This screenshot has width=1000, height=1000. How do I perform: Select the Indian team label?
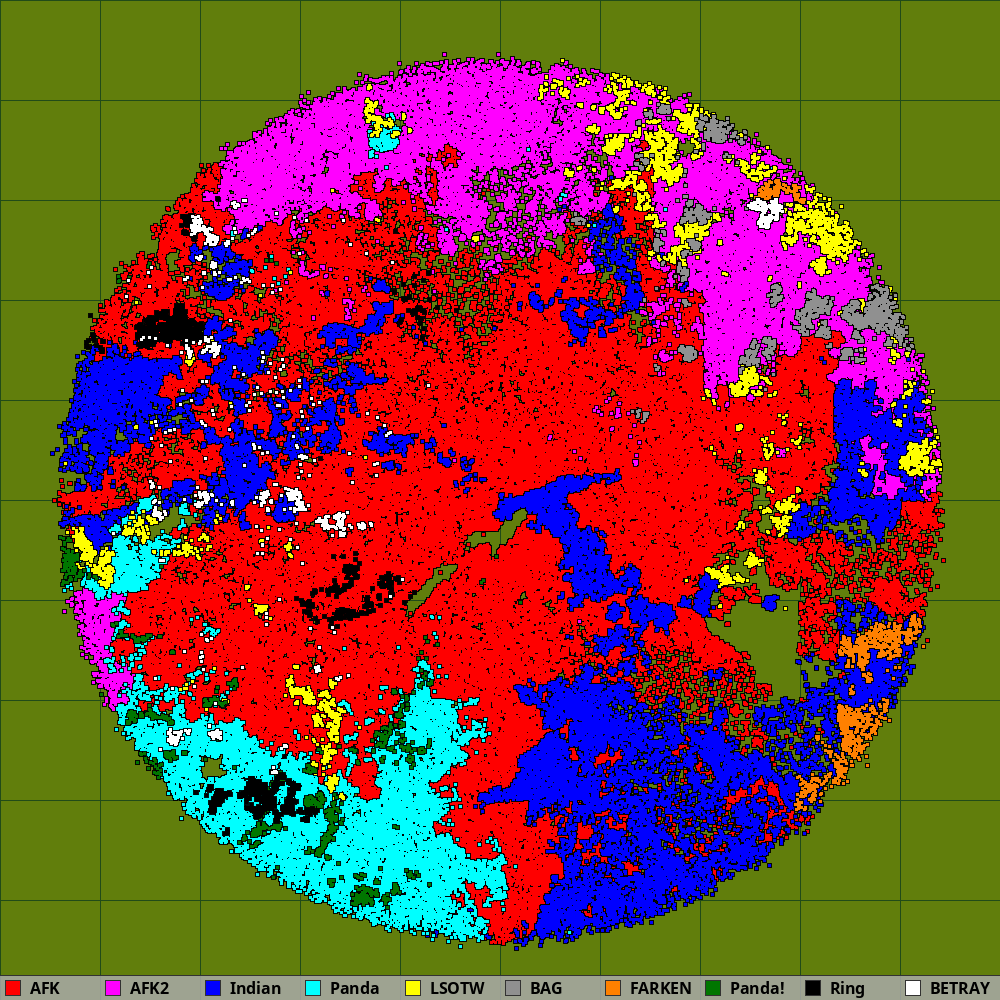[x=255, y=988]
